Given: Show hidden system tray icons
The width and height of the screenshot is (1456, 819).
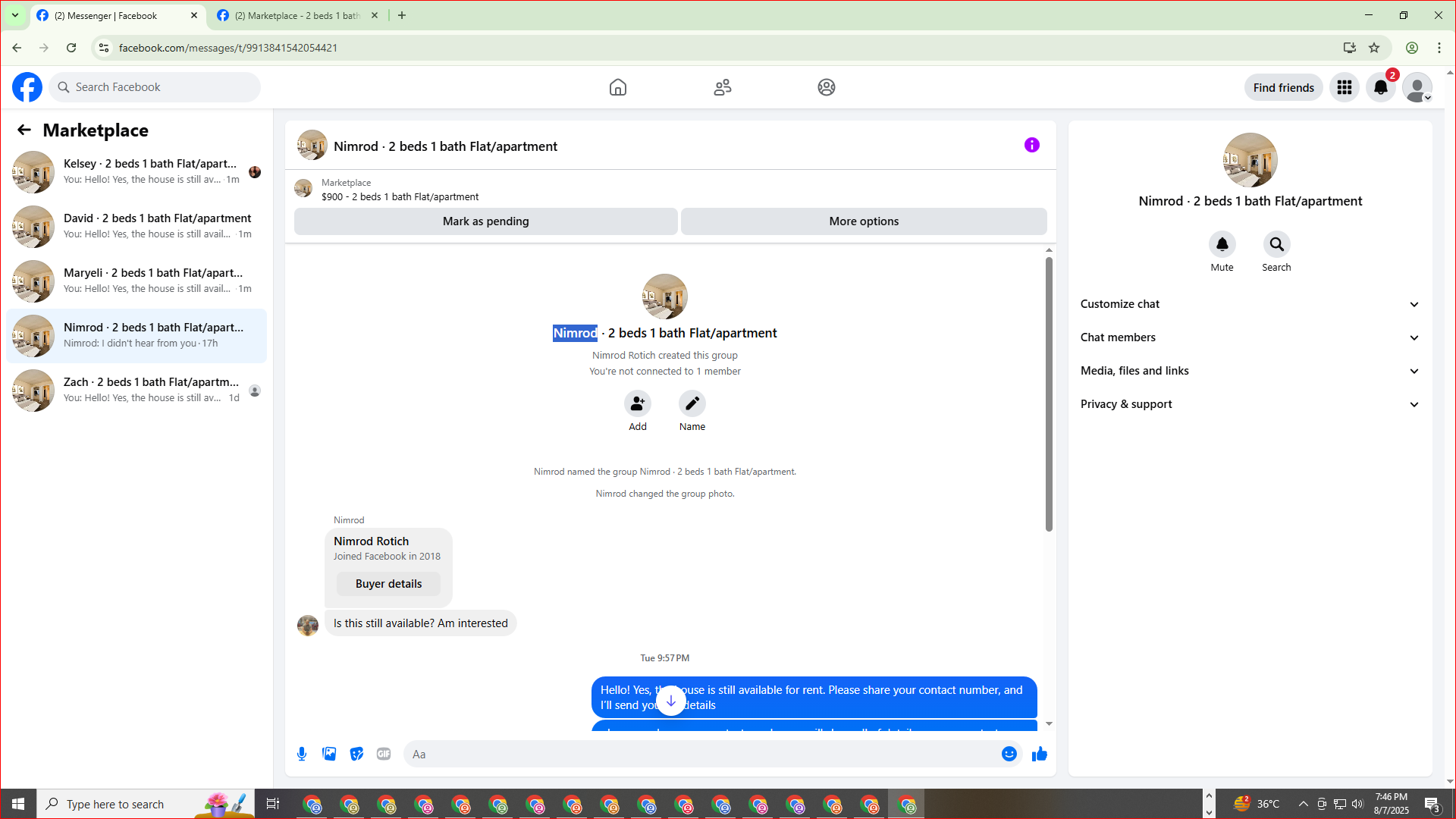Looking at the screenshot, I should (1303, 804).
